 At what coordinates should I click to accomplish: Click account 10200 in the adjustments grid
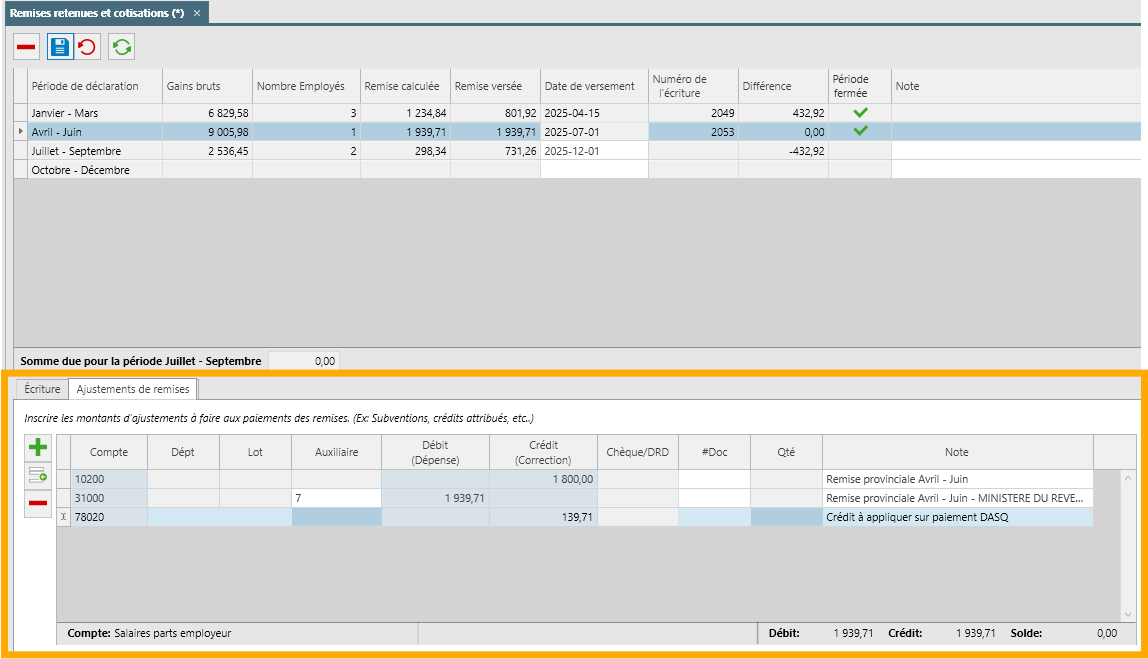(109, 479)
